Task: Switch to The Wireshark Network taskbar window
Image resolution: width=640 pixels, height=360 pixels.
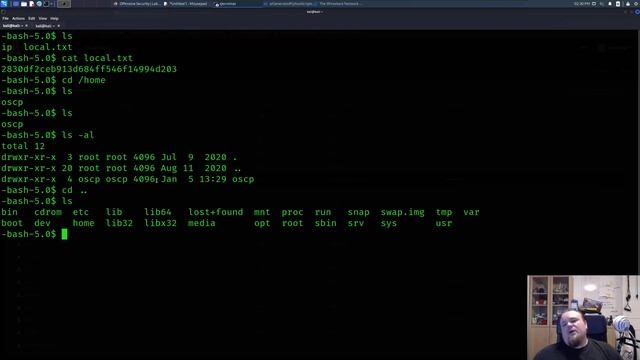Action: (340, 4)
